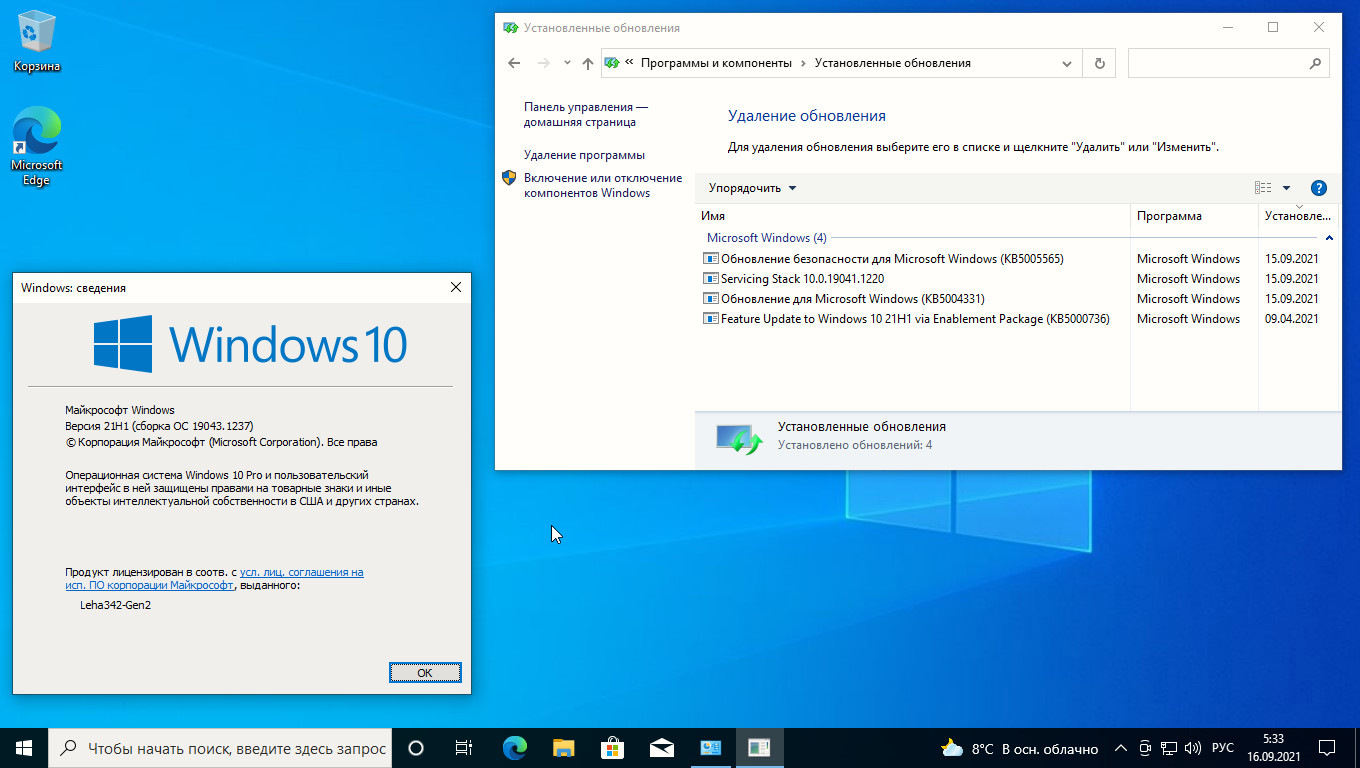1360x768 pixels.
Task: Open the view options dropdown arrow
Action: [1286, 188]
